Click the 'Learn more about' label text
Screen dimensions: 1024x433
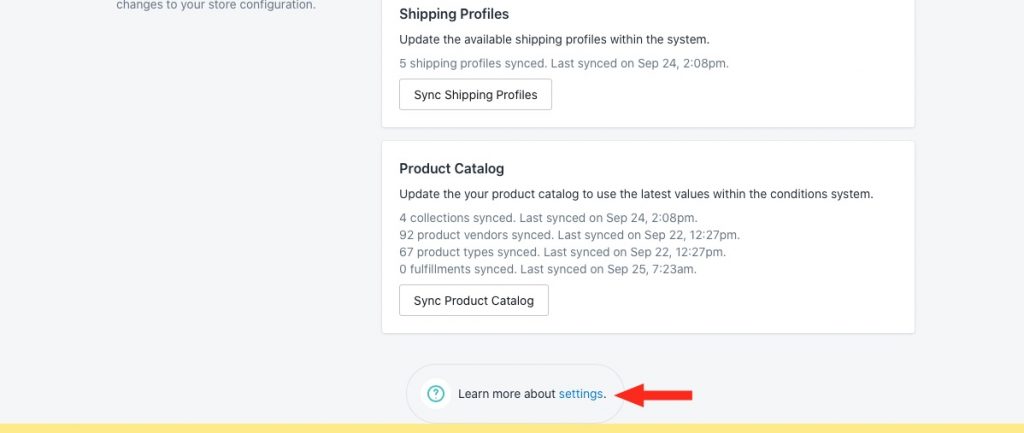pos(507,394)
